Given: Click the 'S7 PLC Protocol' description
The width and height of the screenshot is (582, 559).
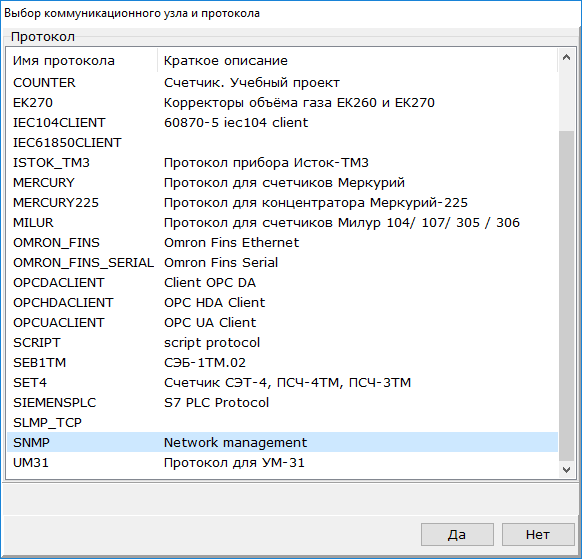Looking at the screenshot, I should tap(216, 403).
